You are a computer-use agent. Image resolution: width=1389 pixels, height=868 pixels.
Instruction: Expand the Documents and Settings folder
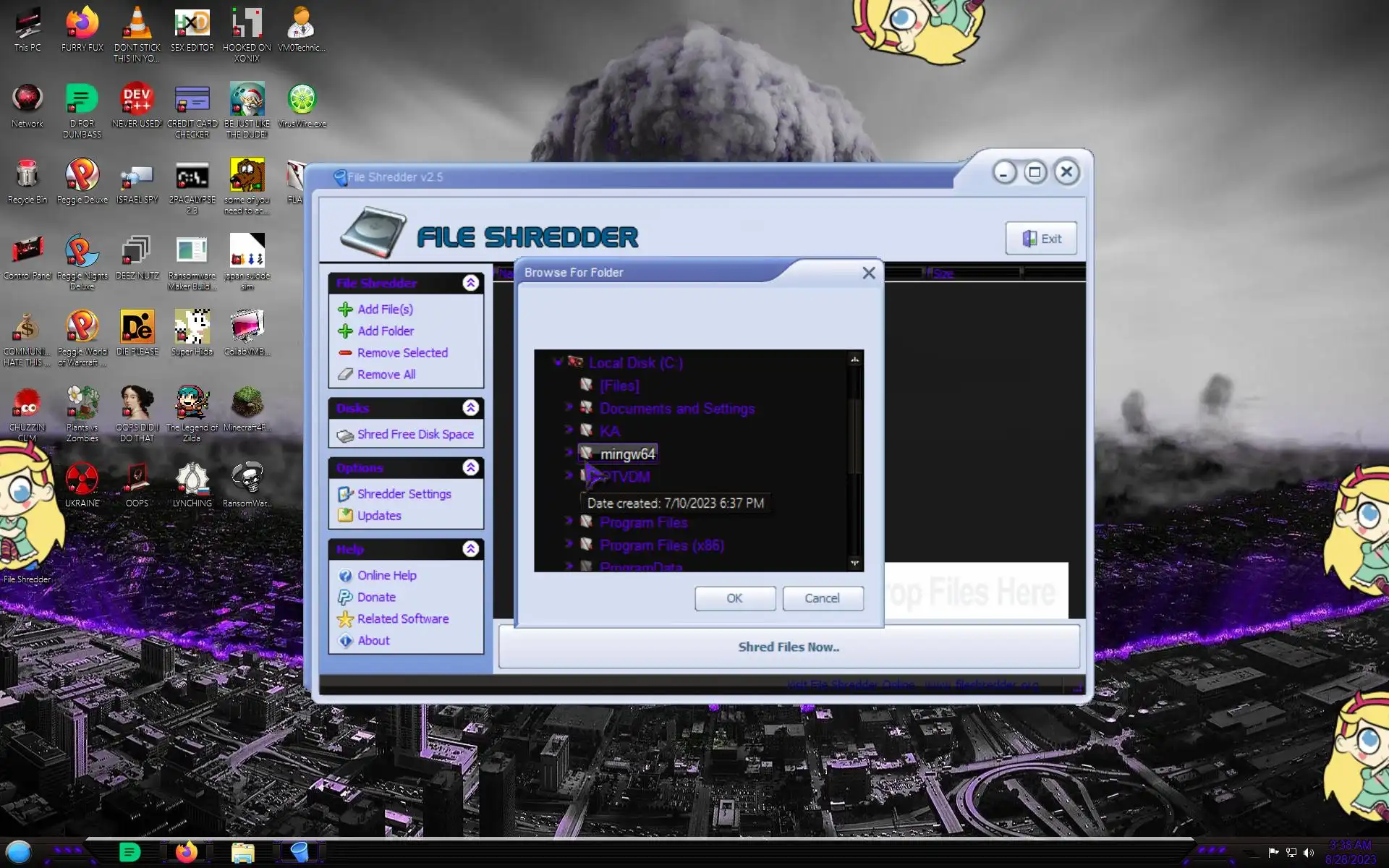(x=569, y=408)
